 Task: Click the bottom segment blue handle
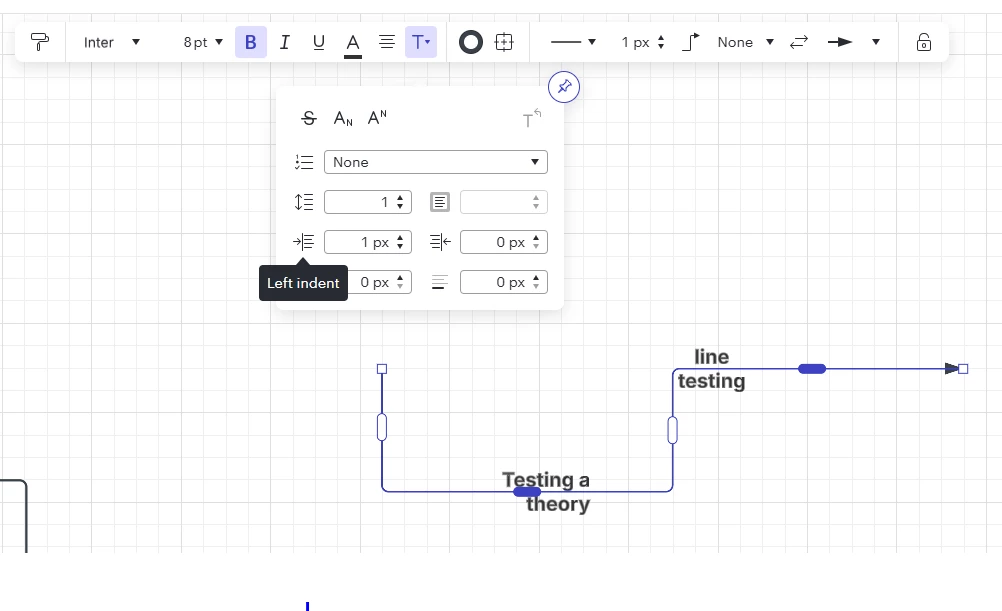pos(527,491)
